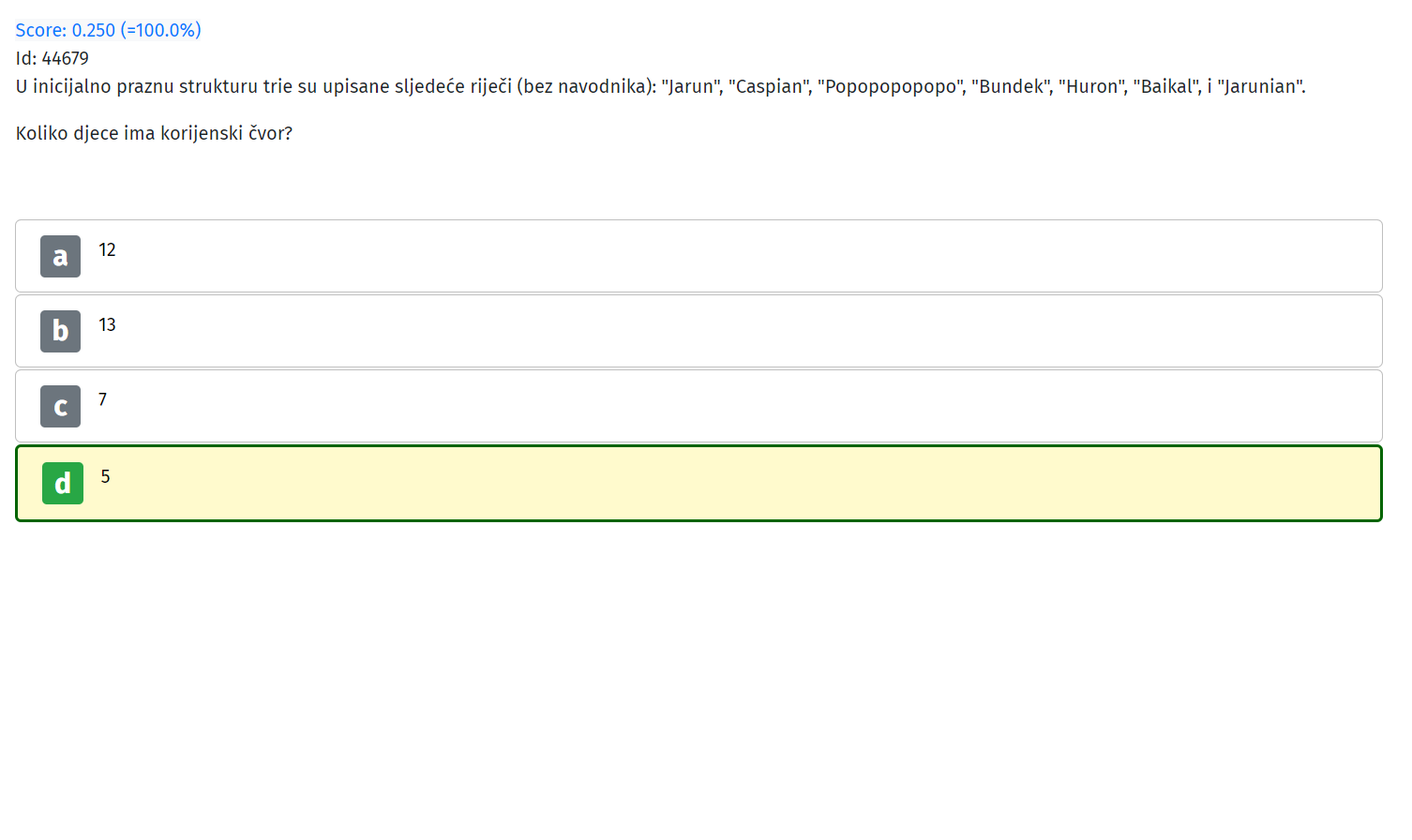Select the highlighted answer row with value 5
This screenshot has width=1412, height=840.
[698, 483]
